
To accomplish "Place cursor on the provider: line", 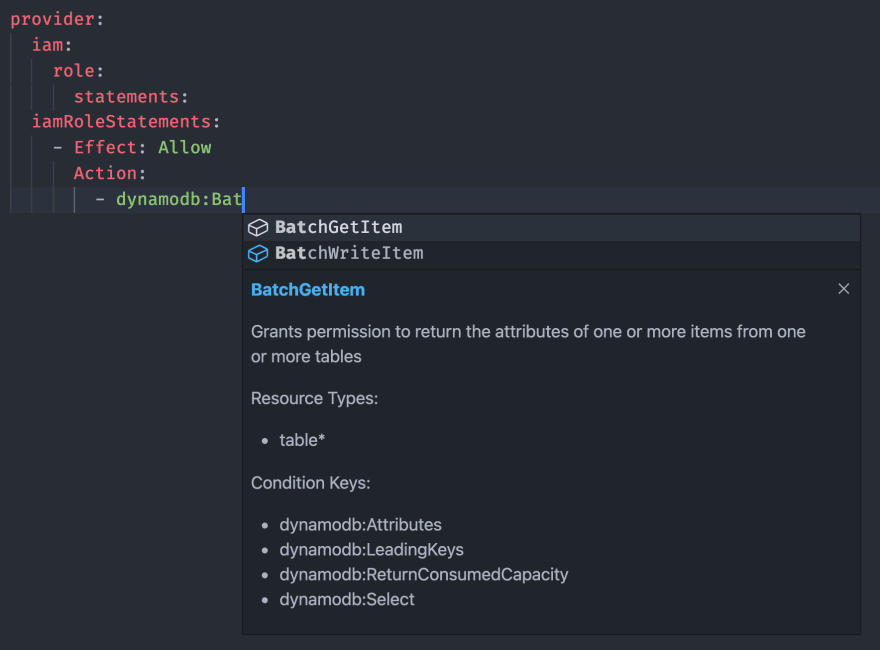I will [57, 19].
